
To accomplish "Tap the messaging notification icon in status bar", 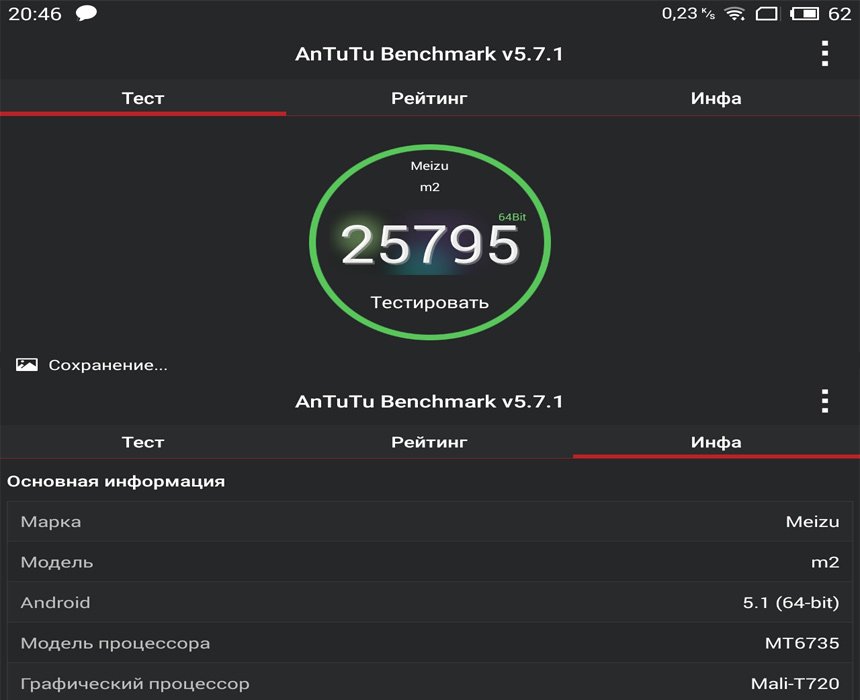I will point(86,13).
